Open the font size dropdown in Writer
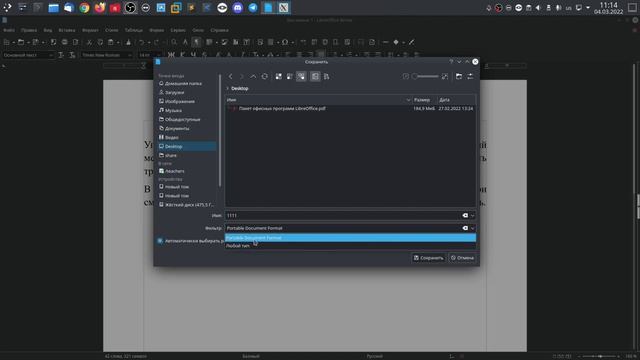640x360 pixels. pos(158,55)
